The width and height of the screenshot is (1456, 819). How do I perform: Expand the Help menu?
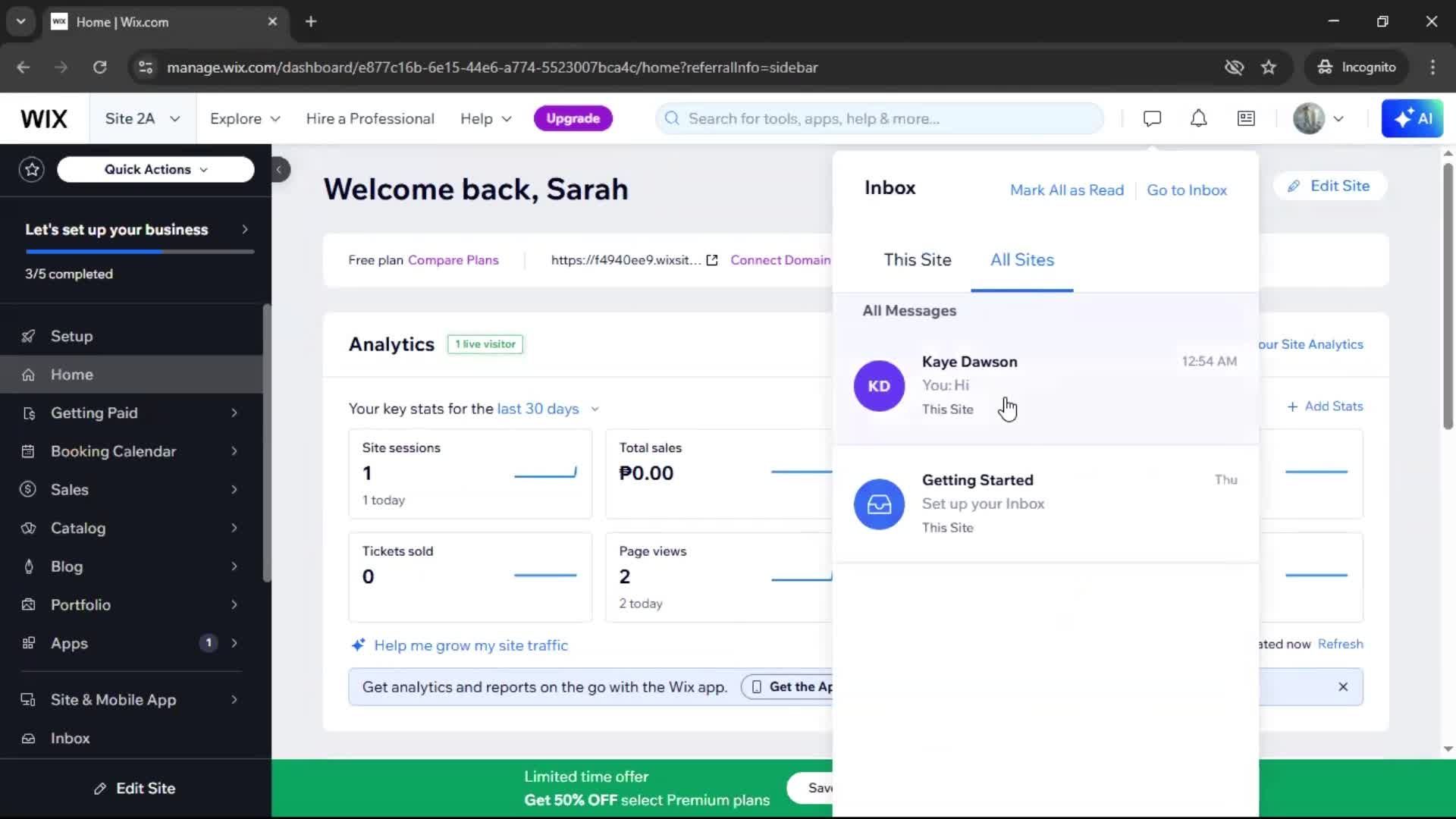[486, 119]
